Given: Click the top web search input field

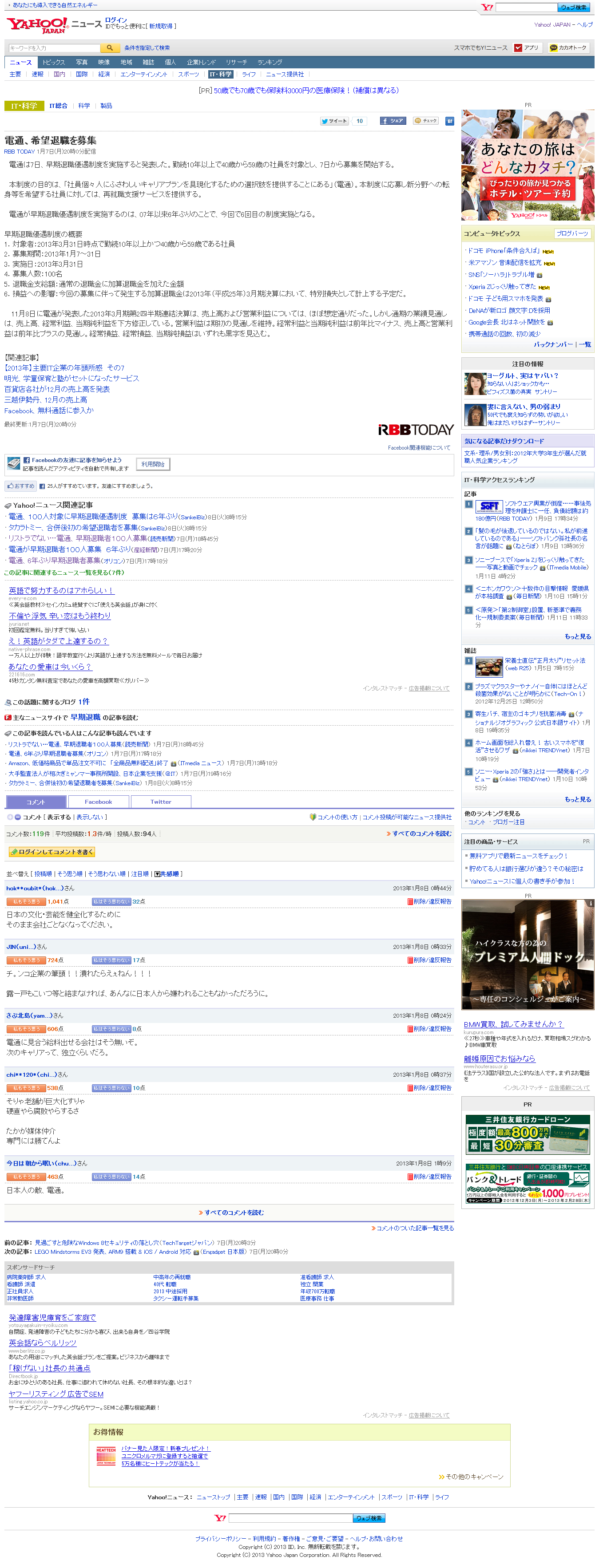Looking at the screenshot, I should pyautogui.click(x=526, y=7).
